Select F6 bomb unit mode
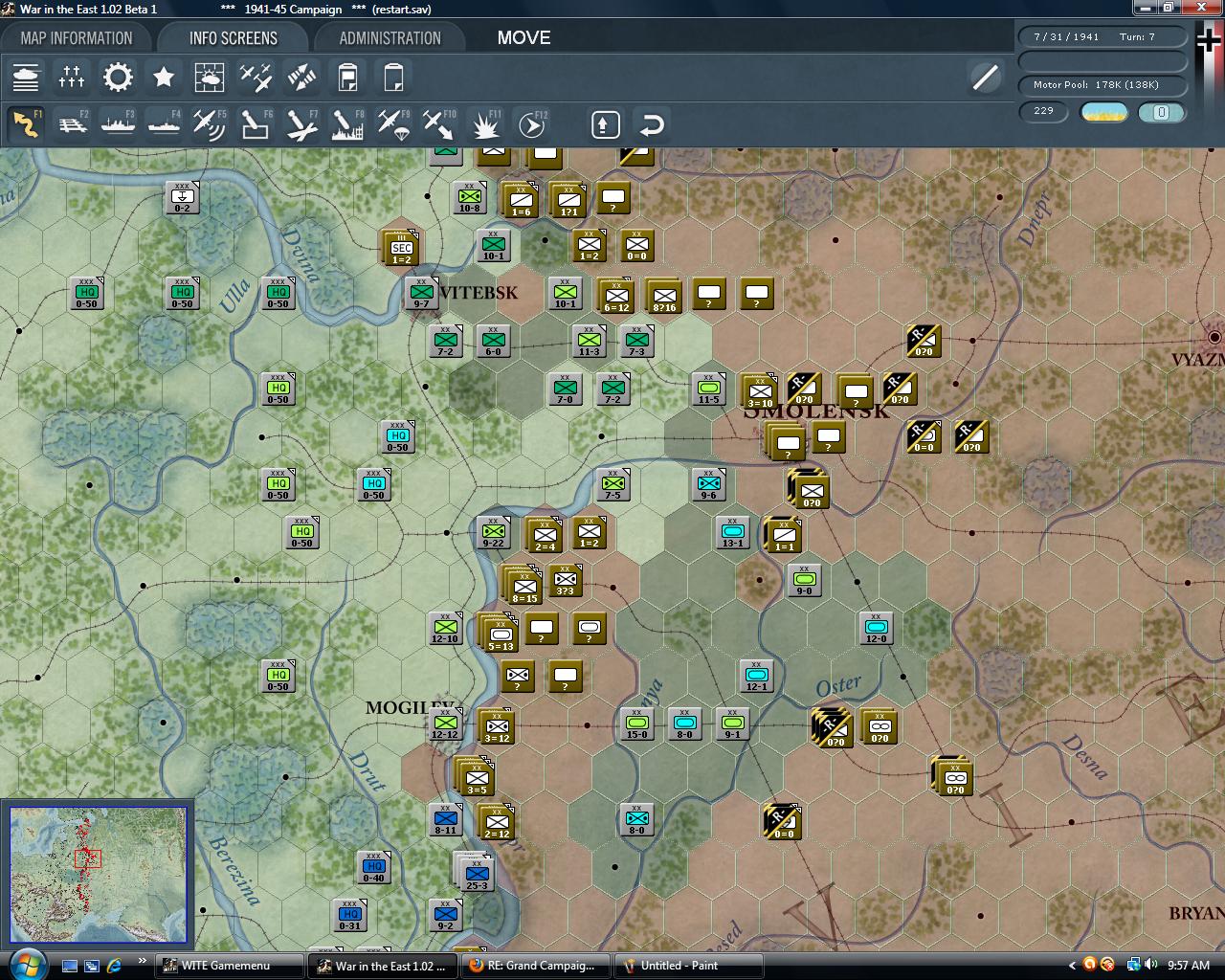Image resolution: width=1225 pixels, height=980 pixels. pyautogui.click(x=256, y=124)
